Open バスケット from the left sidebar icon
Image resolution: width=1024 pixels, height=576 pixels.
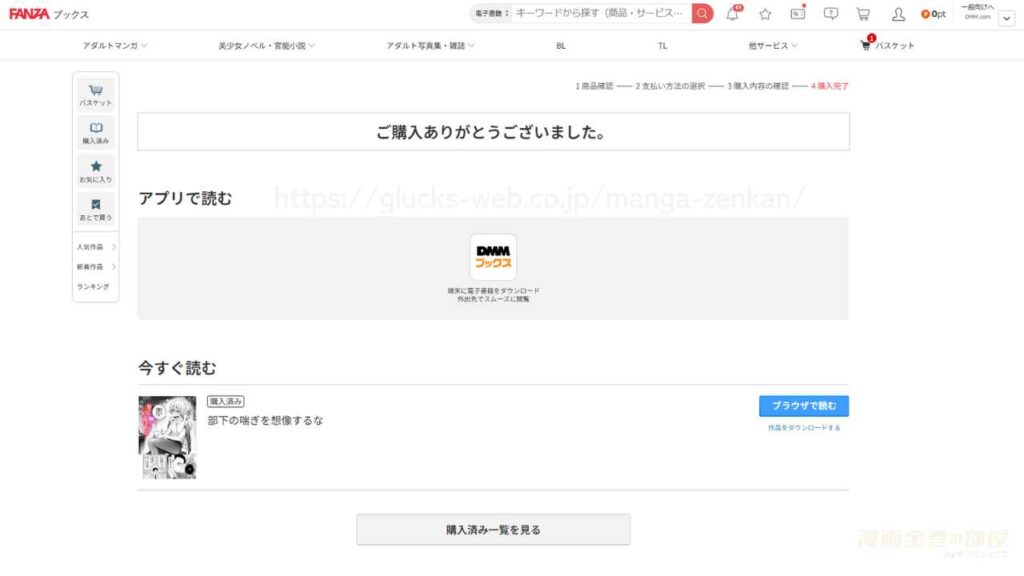point(95,92)
